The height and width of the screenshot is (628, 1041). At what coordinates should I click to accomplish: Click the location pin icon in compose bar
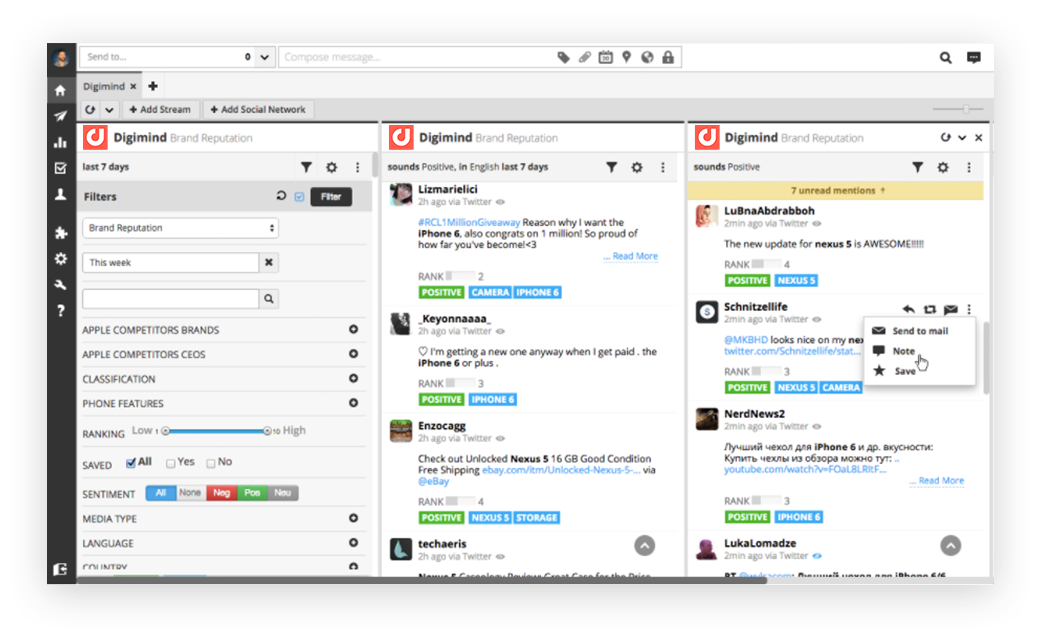[626, 57]
